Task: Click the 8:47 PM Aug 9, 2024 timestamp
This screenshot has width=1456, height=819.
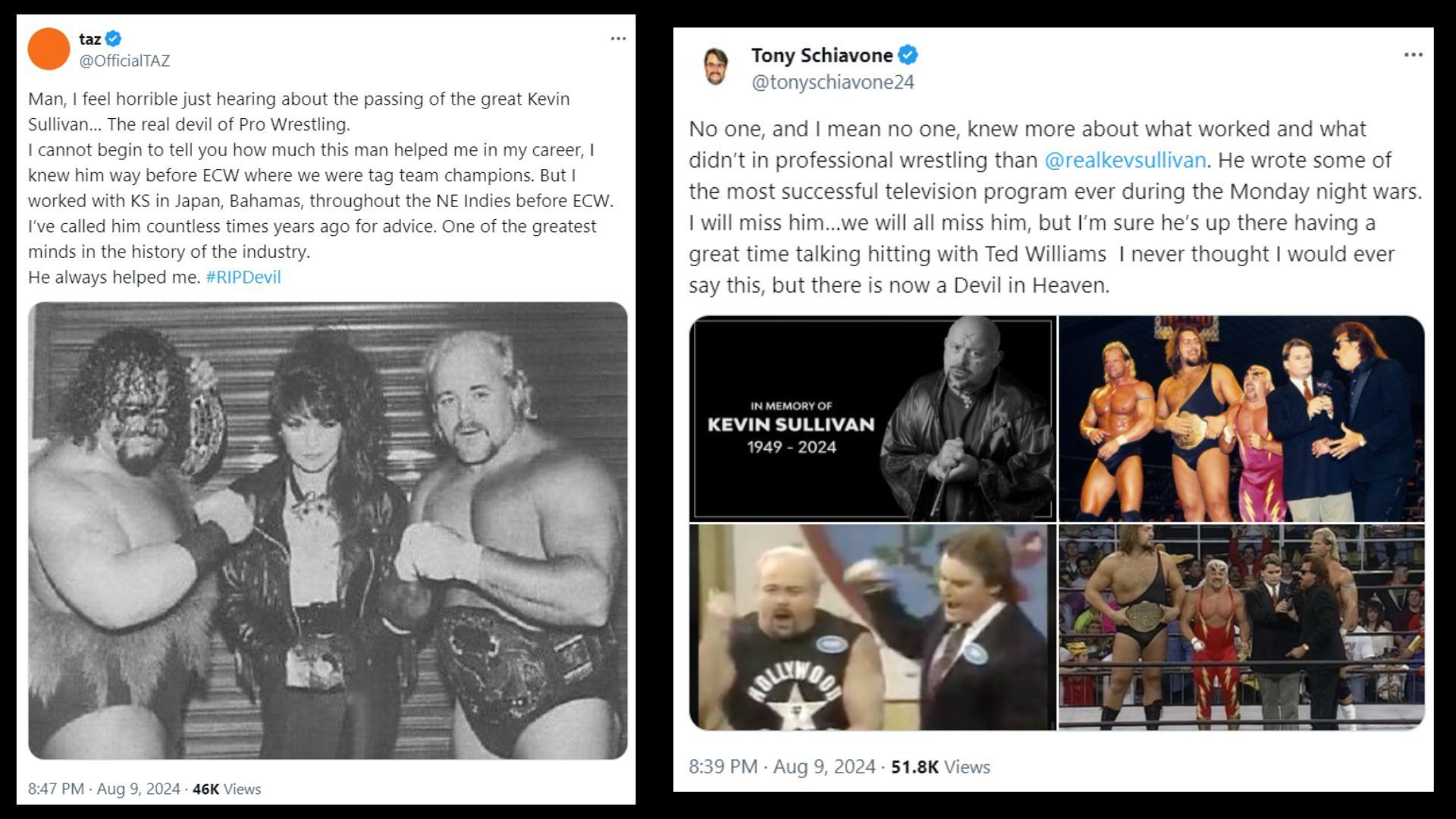Action: coord(104,789)
